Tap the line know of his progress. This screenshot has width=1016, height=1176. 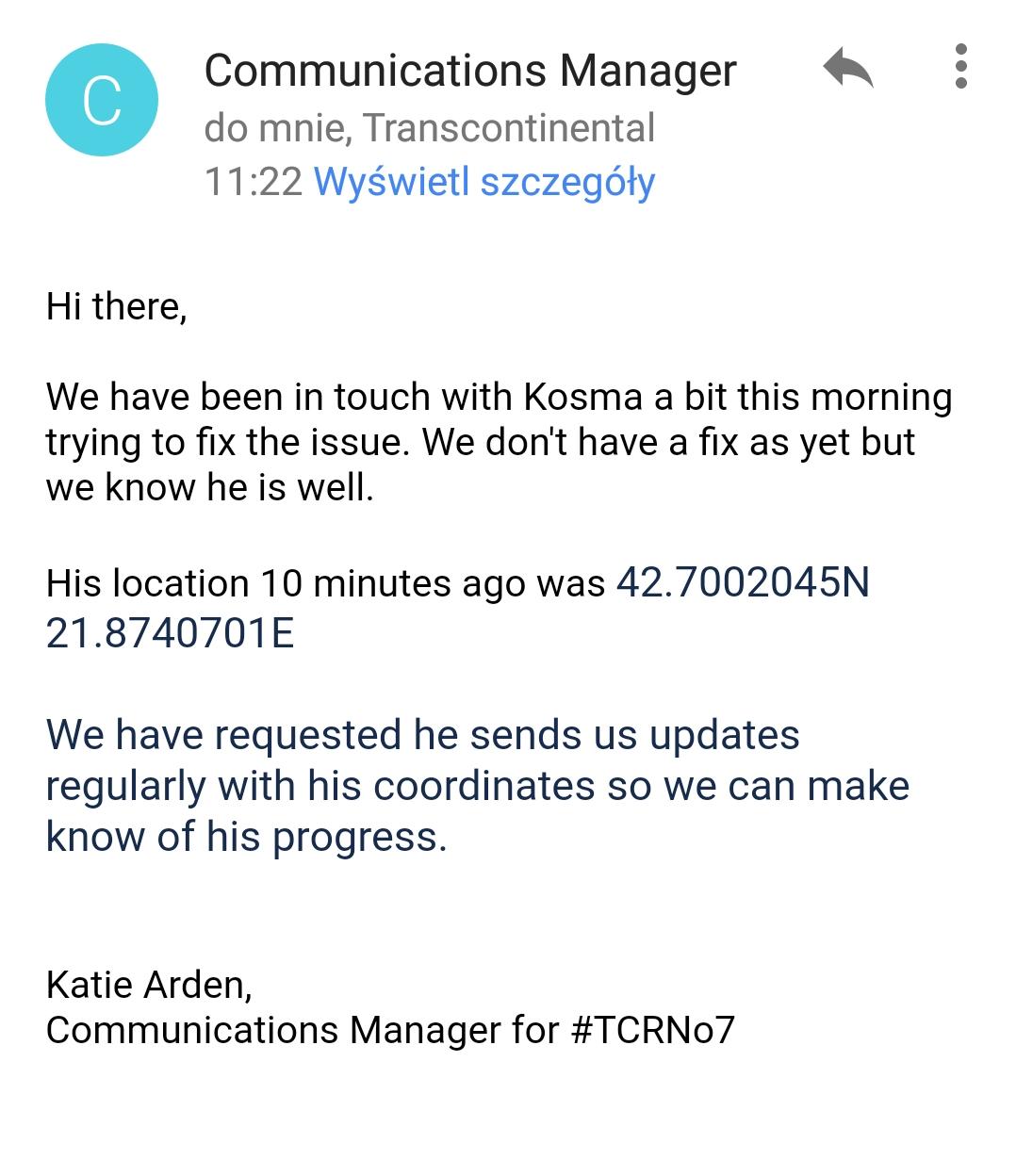(246, 837)
